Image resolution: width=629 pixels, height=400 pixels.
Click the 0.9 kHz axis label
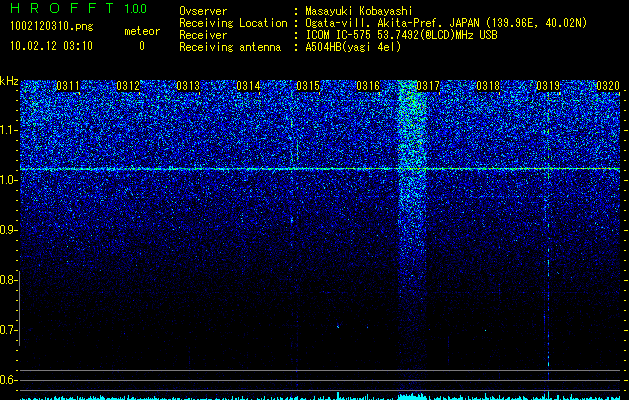pyautogui.click(x=9, y=230)
